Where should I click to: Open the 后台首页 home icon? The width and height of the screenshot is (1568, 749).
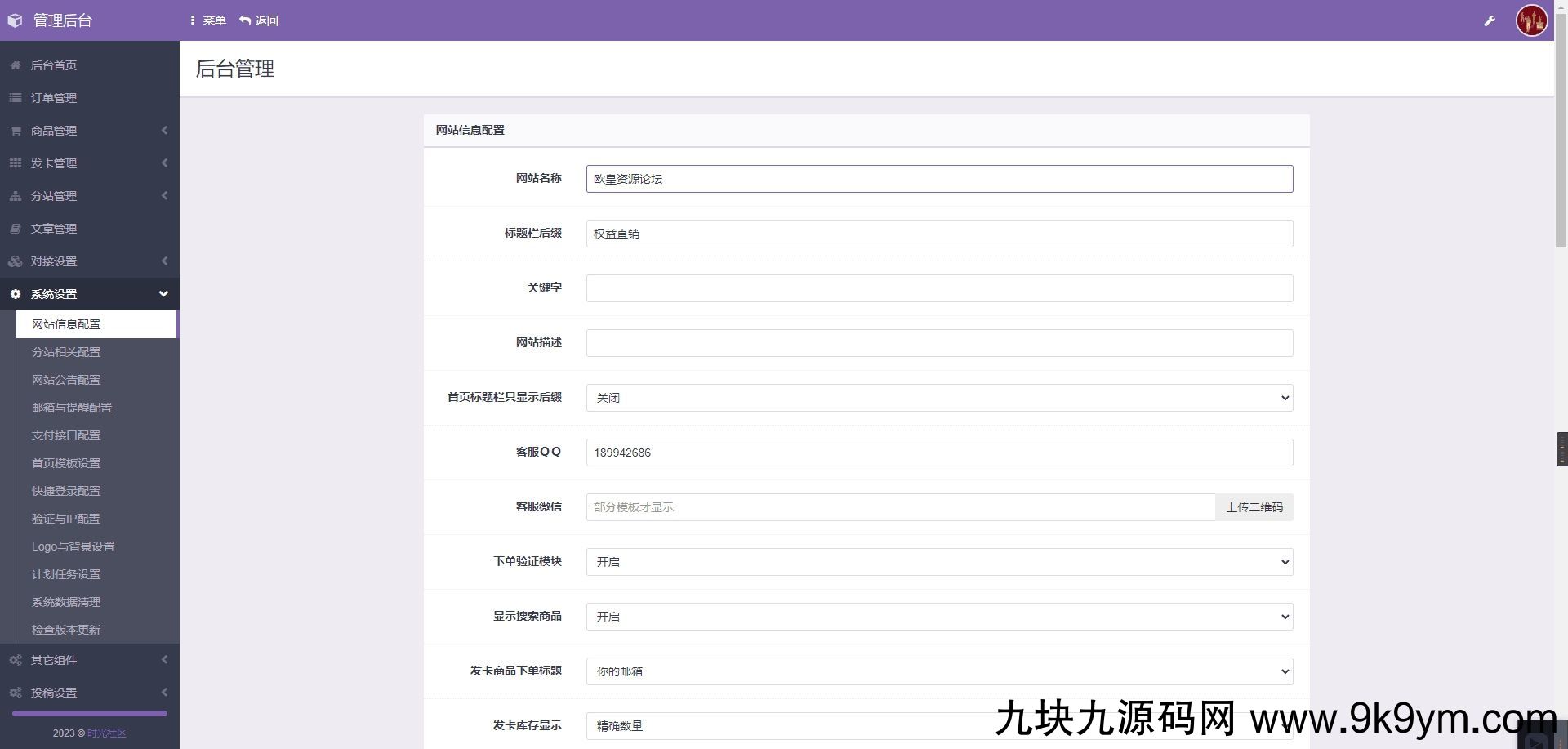[14, 65]
